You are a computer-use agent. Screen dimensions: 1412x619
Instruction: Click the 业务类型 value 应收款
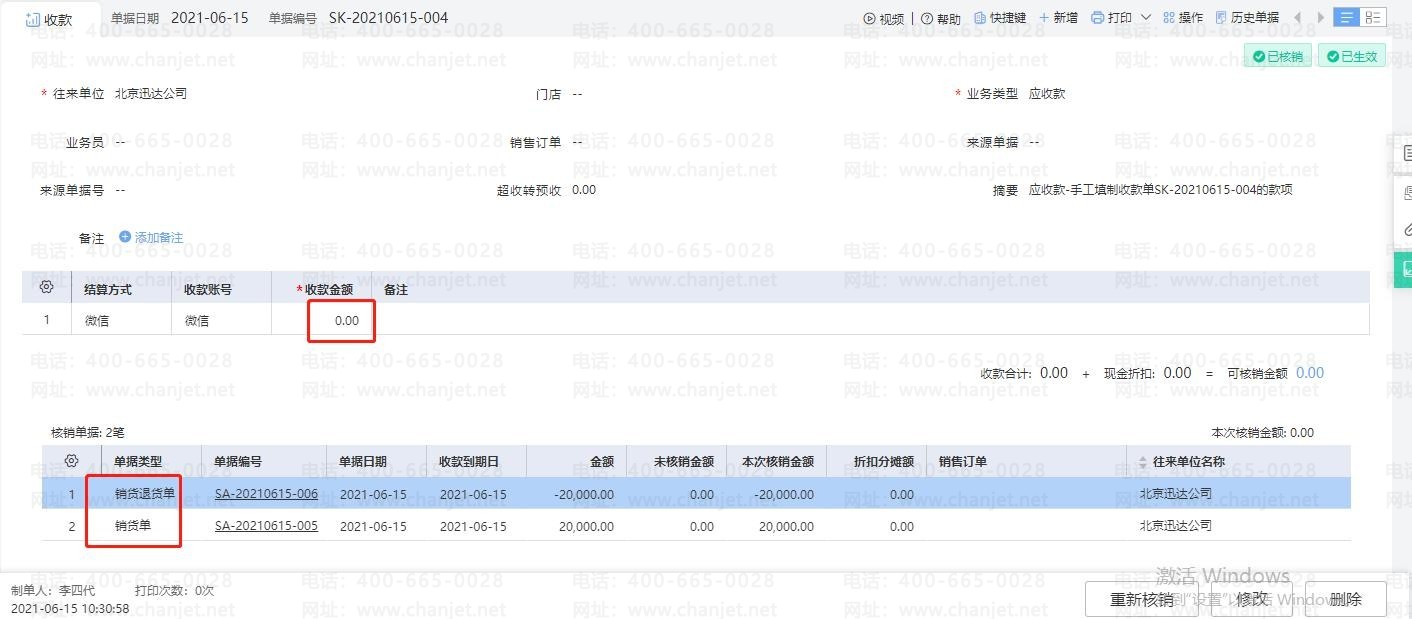1047,94
